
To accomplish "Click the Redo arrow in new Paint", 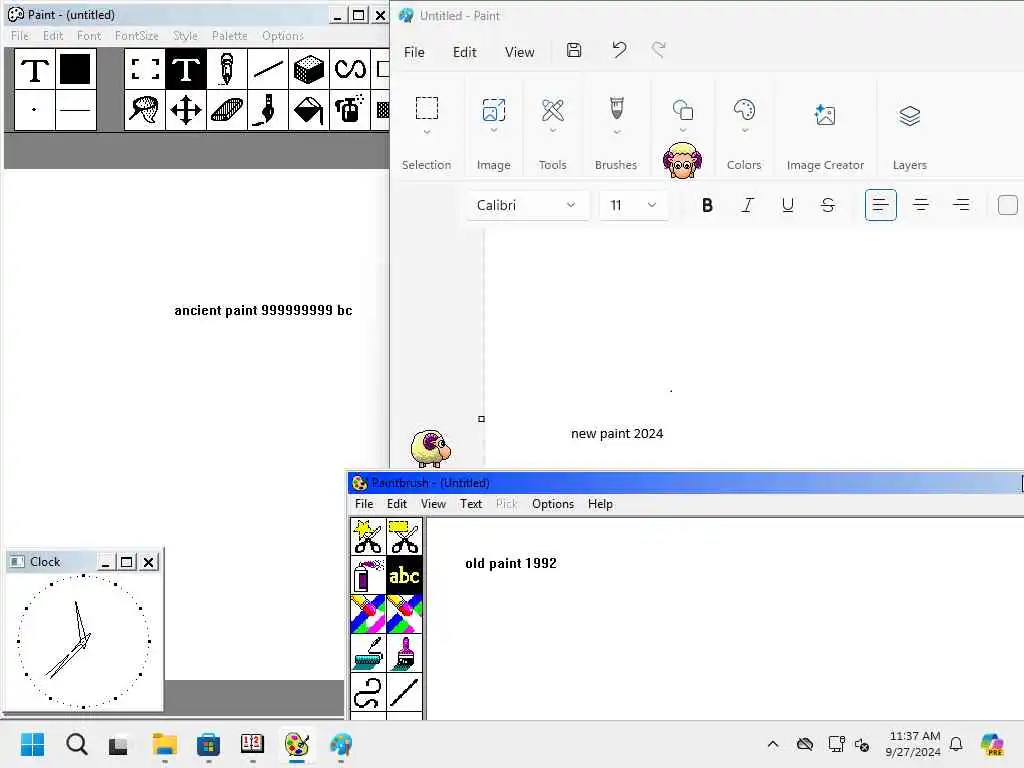I will pyautogui.click(x=658, y=50).
